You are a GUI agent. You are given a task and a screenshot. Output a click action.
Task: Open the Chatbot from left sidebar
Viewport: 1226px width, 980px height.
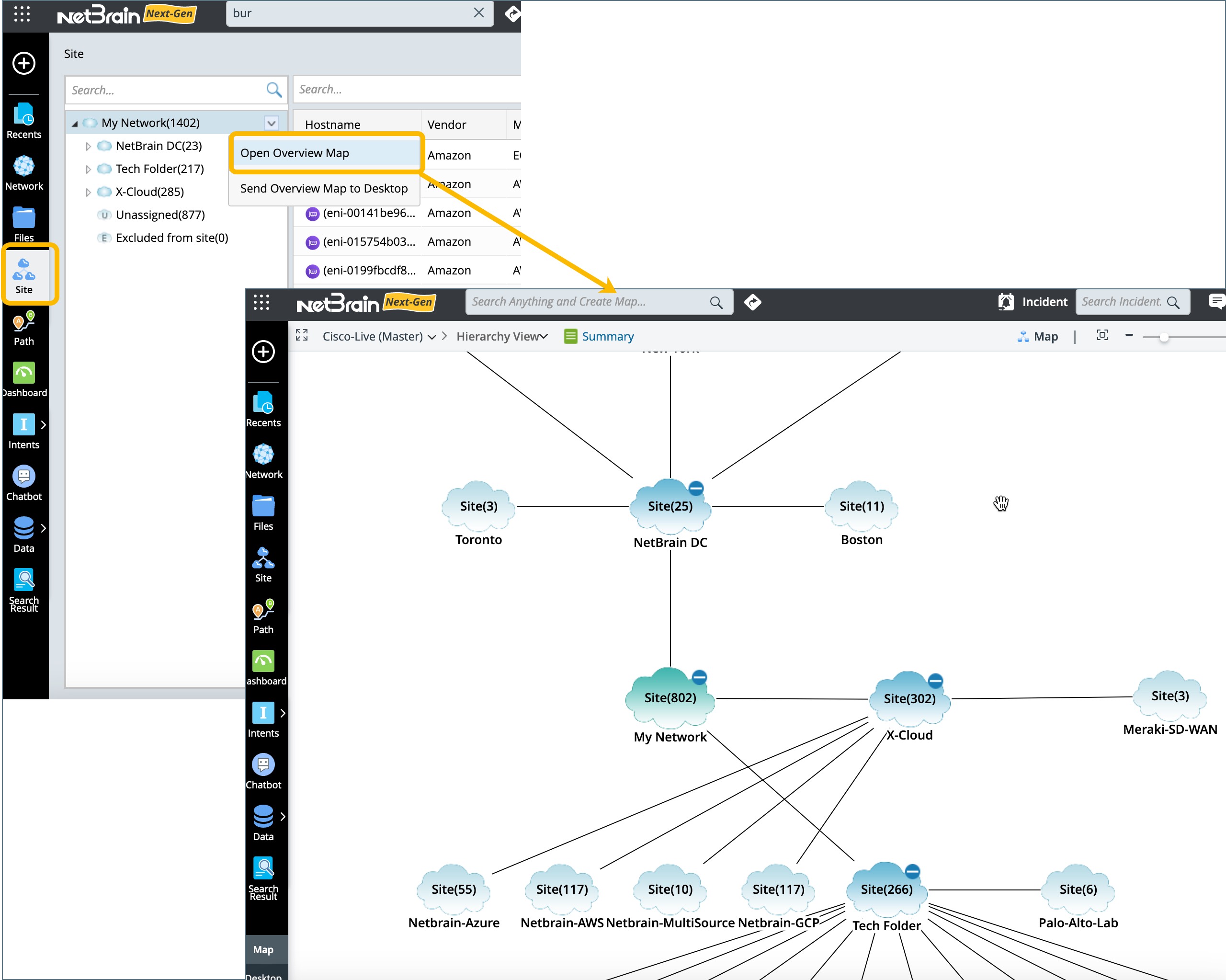(24, 483)
